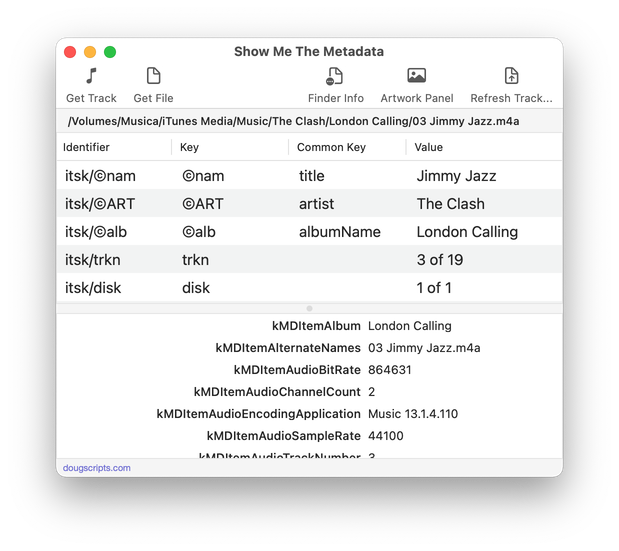Select the itsk/disk identifier cell

93,288
